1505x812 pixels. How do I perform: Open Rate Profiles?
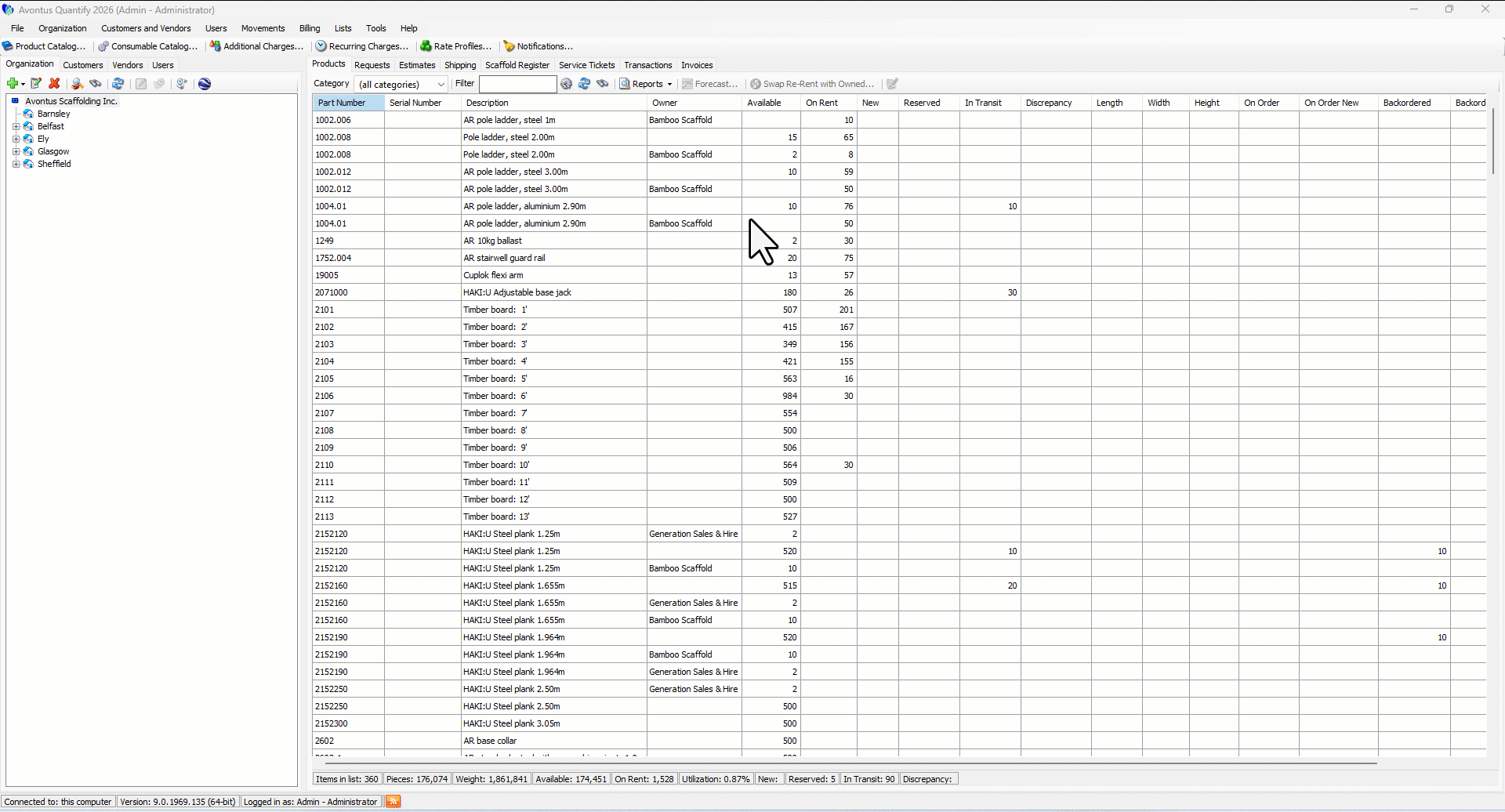point(456,46)
